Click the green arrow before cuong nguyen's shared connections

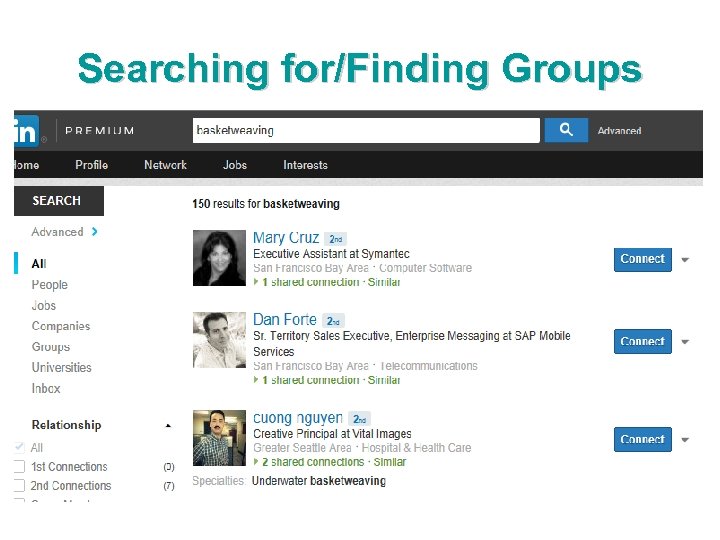pyautogui.click(x=256, y=461)
